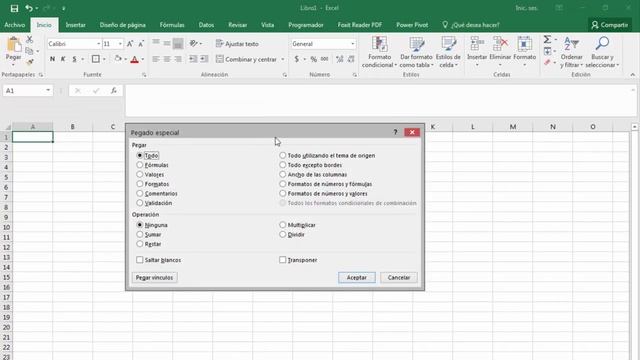Viewport: 640px width, 360px height.
Task: Select the Sumar operation
Action: coord(140,234)
